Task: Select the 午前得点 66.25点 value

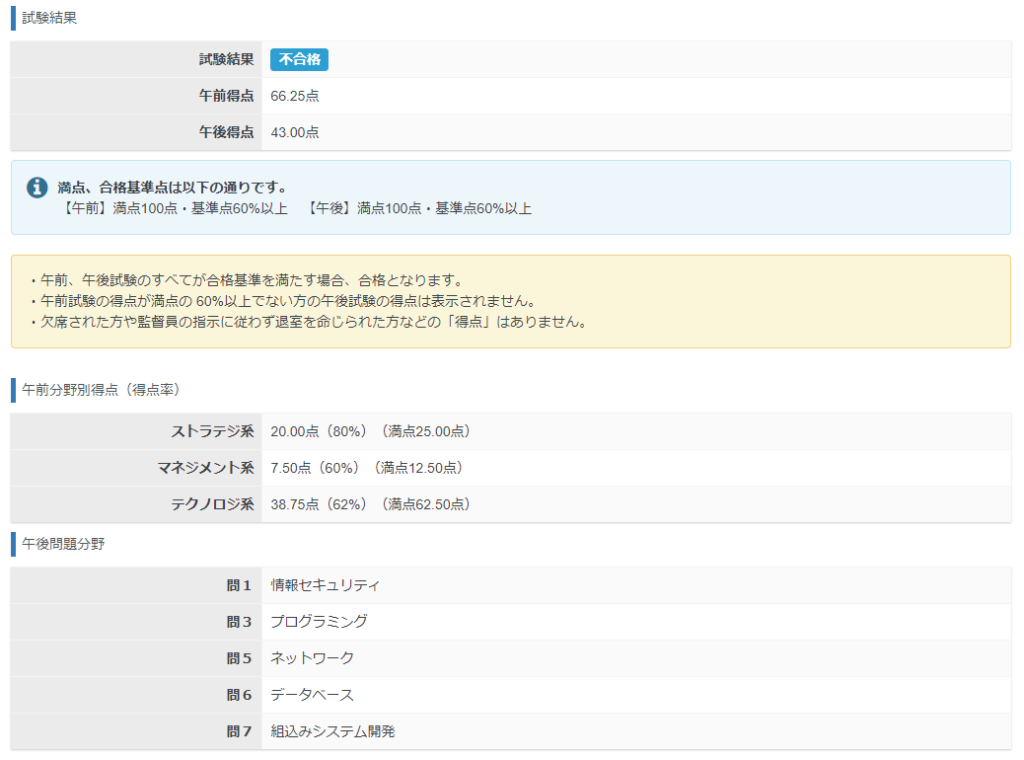Action: point(295,96)
